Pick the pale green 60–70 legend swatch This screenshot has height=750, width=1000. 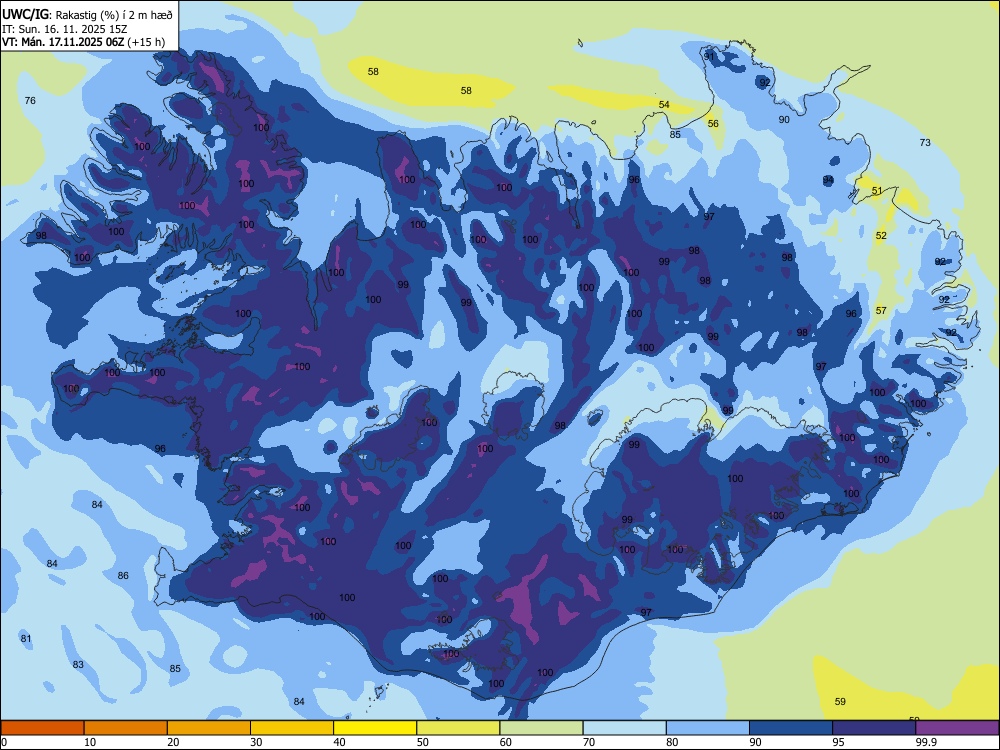coord(541,728)
